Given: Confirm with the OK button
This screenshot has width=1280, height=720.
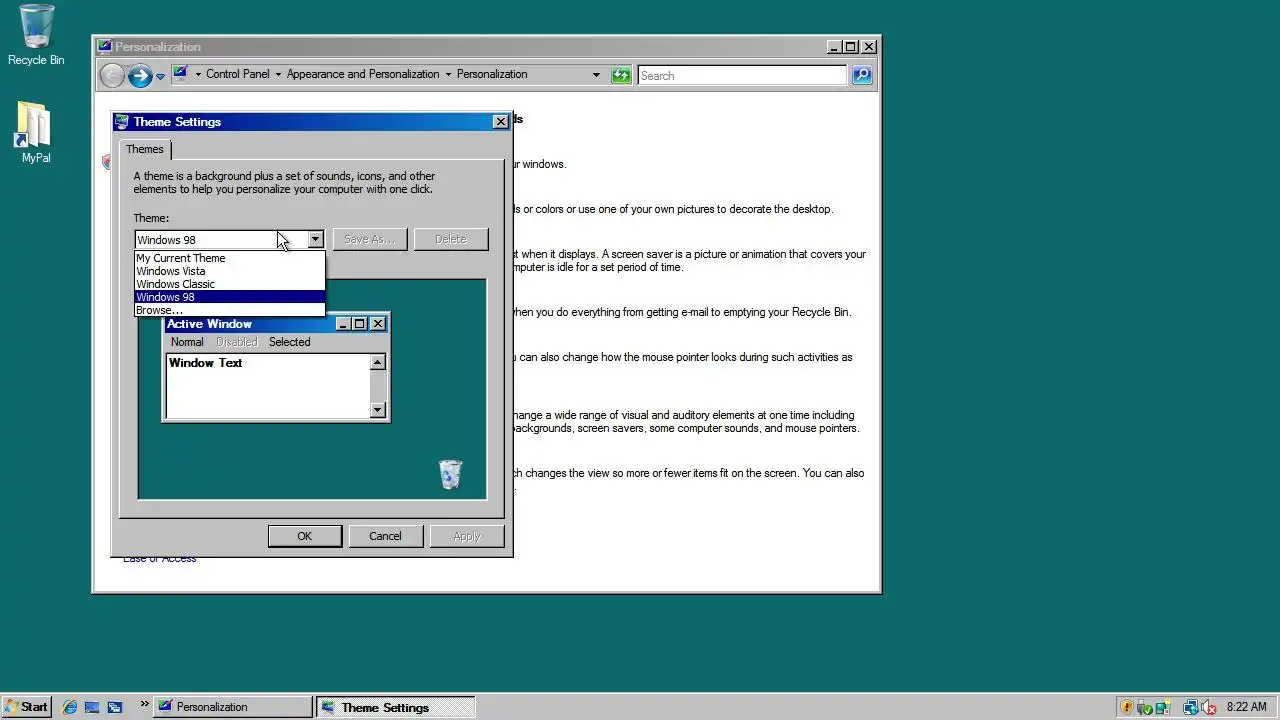Looking at the screenshot, I should pyautogui.click(x=305, y=536).
